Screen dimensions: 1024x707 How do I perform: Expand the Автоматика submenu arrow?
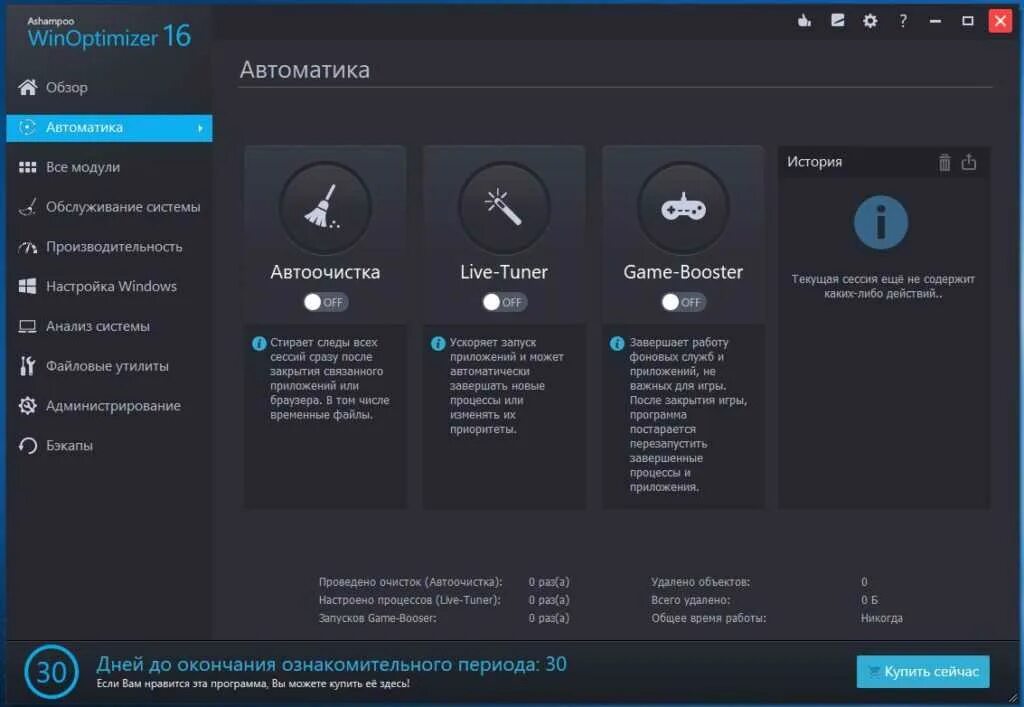click(200, 128)
